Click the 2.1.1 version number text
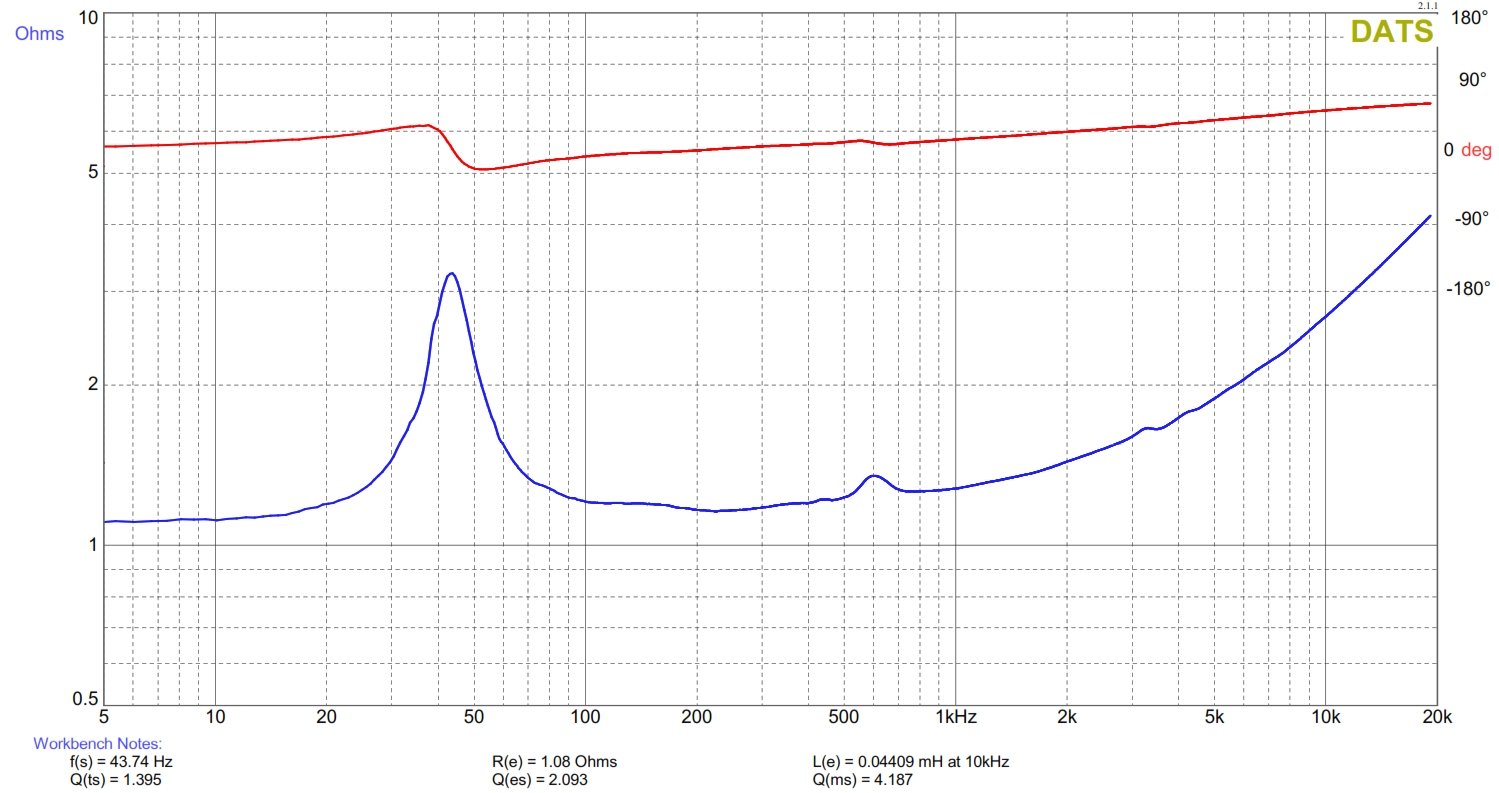This screenshot has width=1499, height=793. coord(1427,7)
